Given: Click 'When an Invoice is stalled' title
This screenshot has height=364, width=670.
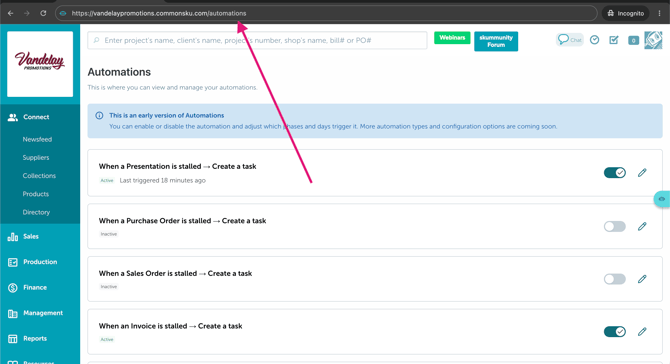Looking at the screenshot, I should [x=170, y=326].
